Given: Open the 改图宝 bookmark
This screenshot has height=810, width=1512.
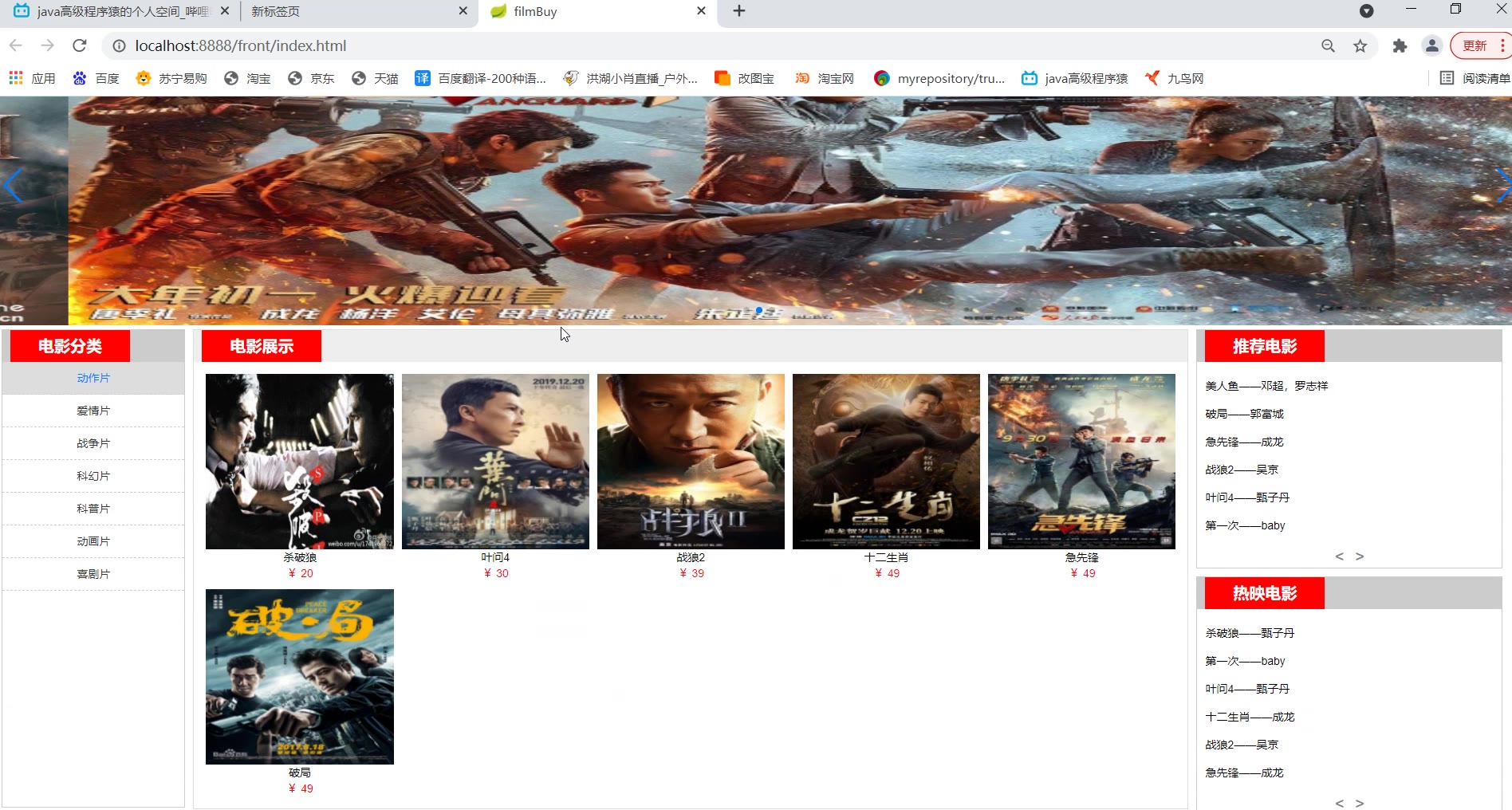Looking at the screenshot, I should click(x=745, y=78).
